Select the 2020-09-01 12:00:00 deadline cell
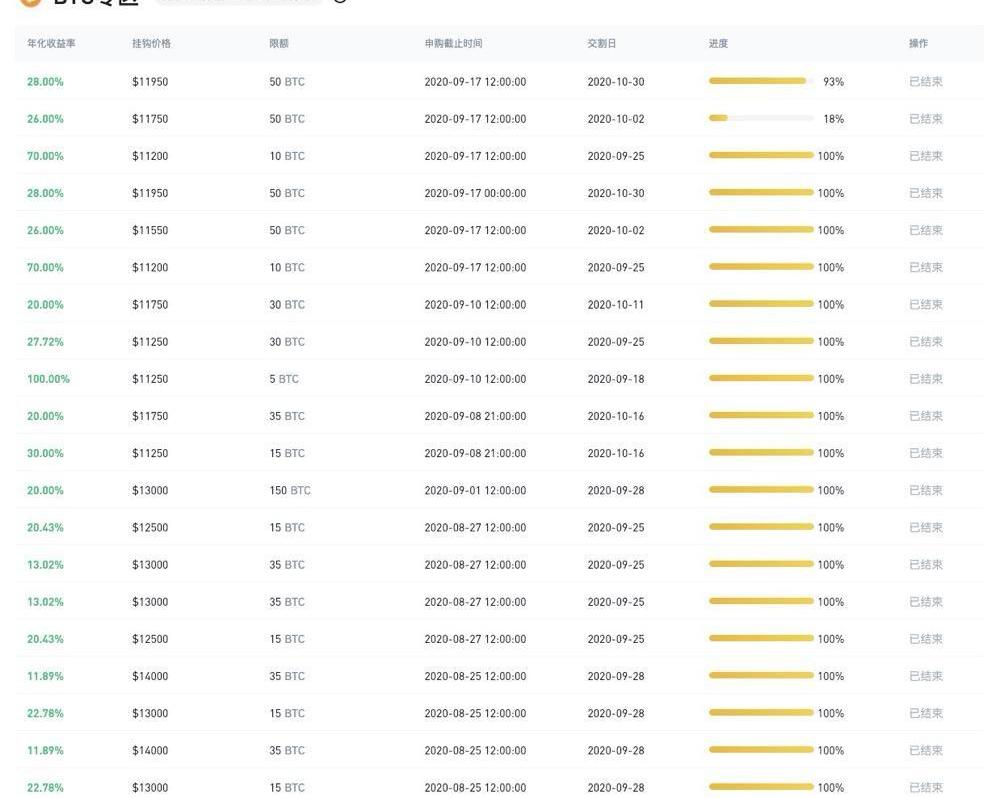Screen dimensions: 1000x798 475,490
